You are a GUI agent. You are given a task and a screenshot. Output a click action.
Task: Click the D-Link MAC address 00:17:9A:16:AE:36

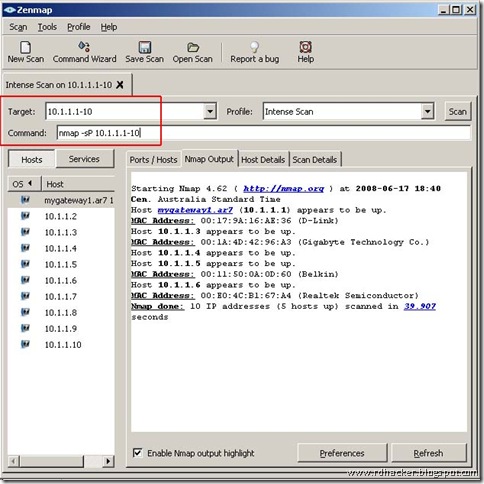[x=246, y=221]
